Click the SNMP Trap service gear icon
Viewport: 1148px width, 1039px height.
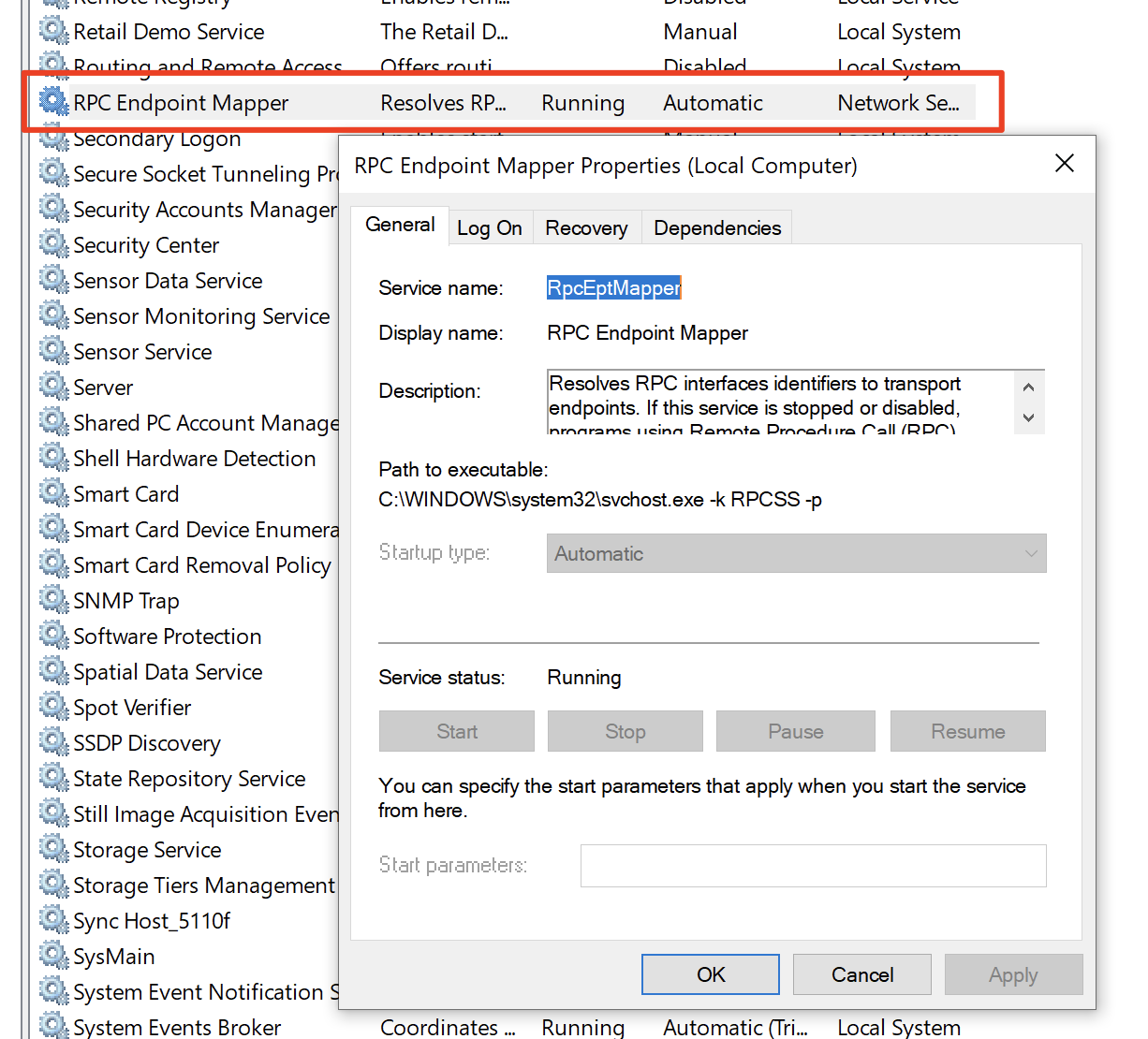53,601
